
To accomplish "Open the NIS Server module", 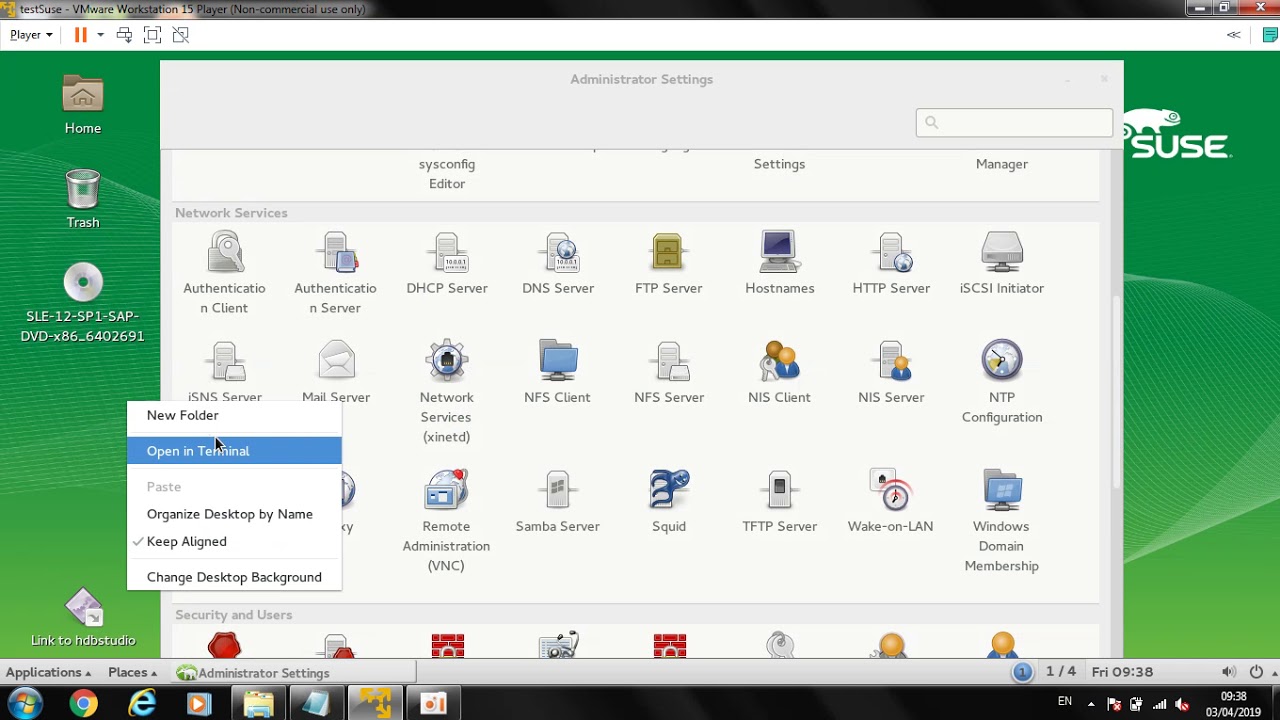I will pos(891,372).
